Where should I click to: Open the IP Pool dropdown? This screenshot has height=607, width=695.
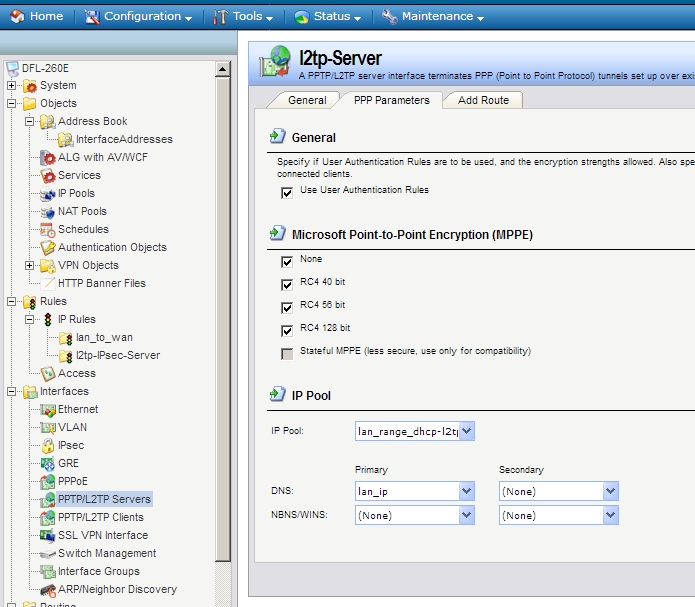click(466, 432)
